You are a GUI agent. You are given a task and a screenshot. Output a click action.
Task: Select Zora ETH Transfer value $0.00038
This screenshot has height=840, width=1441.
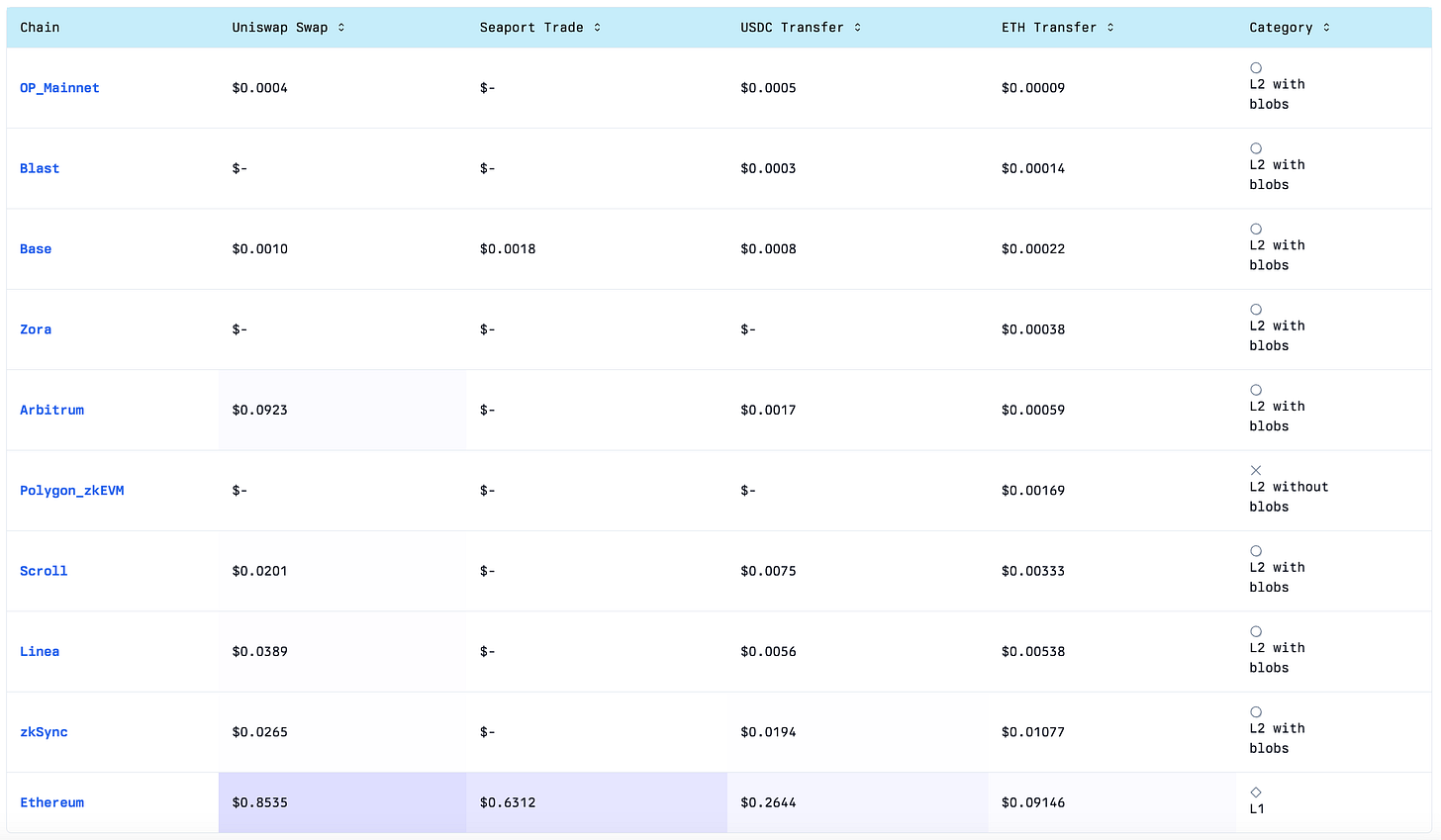click(1033, 329)
